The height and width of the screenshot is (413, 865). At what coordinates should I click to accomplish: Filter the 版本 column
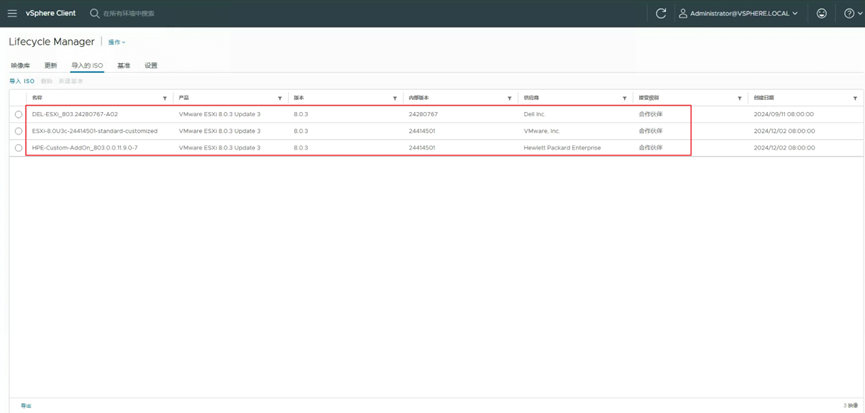395,98
